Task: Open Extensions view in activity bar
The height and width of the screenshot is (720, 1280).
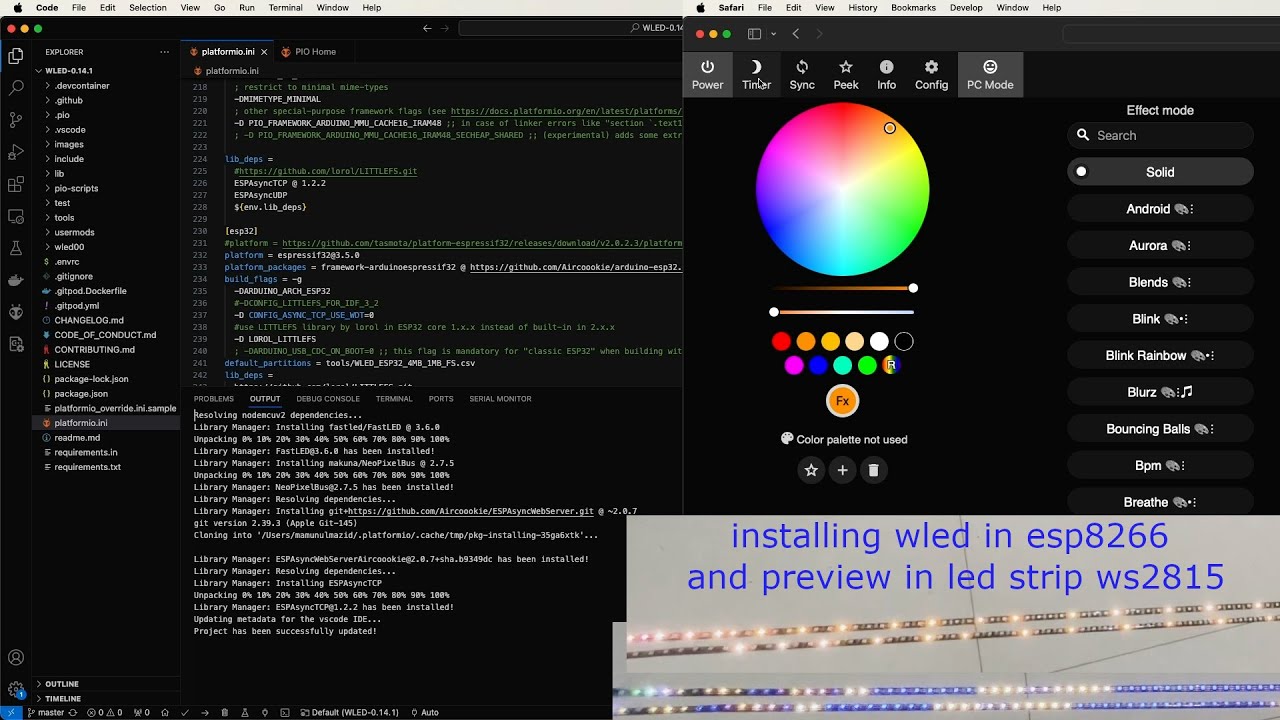Action: tap(16, 184)
